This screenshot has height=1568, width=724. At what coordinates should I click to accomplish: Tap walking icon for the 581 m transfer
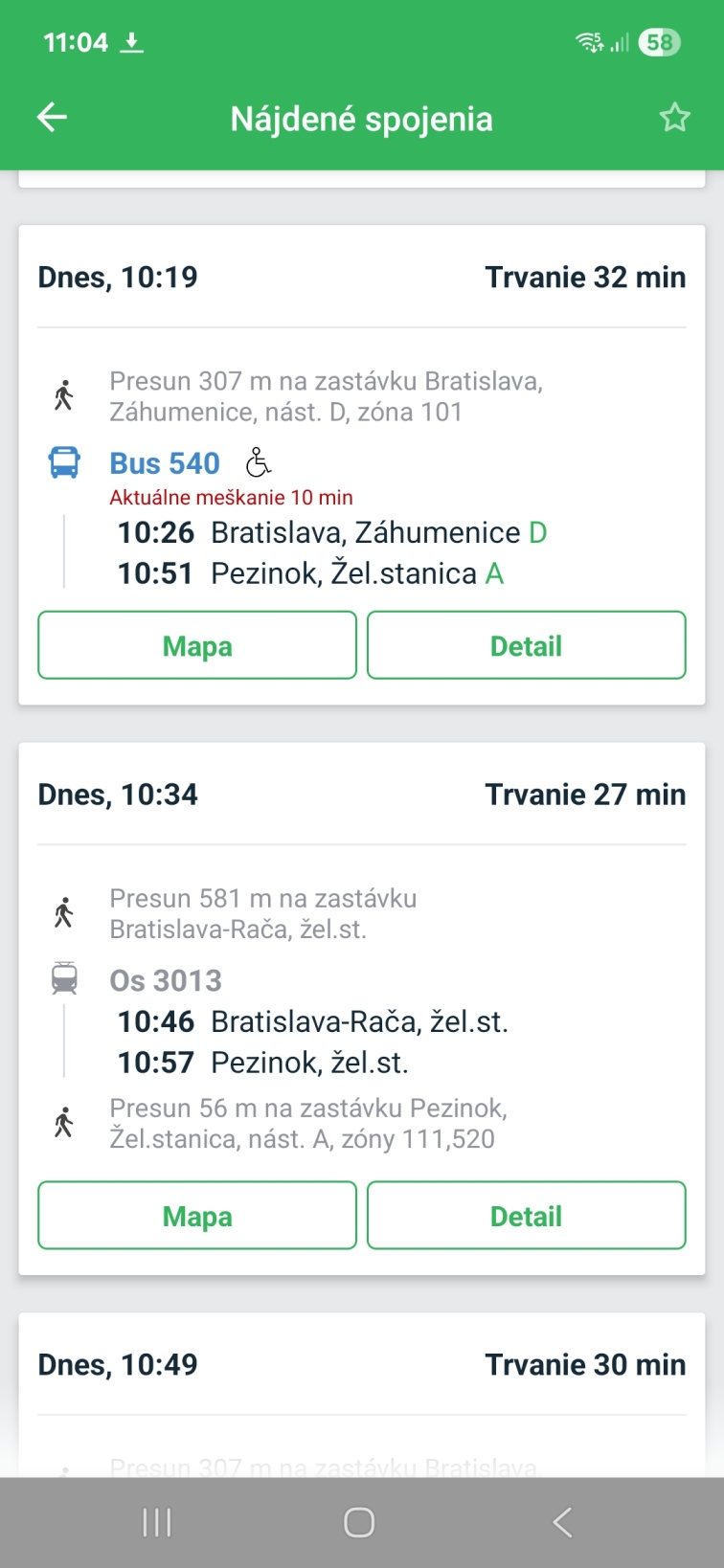[x=64, y=912]
